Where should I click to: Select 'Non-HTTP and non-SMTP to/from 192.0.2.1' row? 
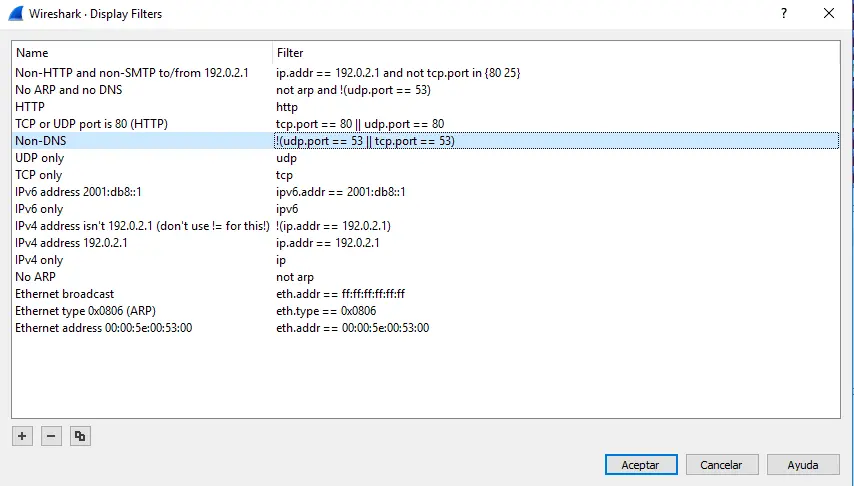point(425,72)
